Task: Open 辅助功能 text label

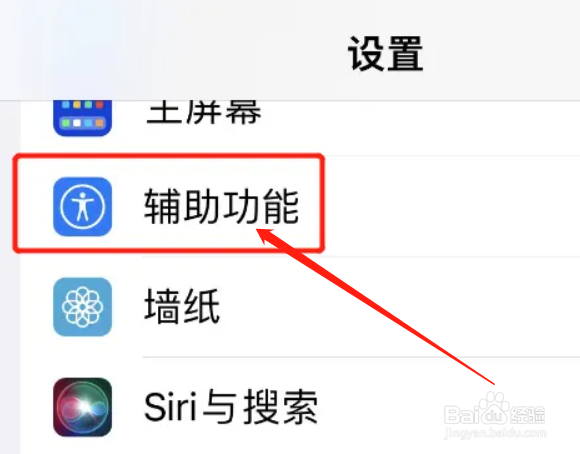Action: coord(221,206)
